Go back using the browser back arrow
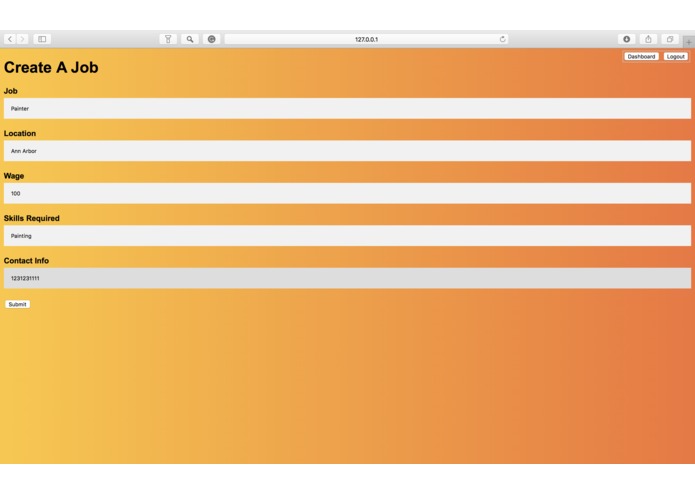The height and width of the screenshot is (494, 695). pos(10,39)
